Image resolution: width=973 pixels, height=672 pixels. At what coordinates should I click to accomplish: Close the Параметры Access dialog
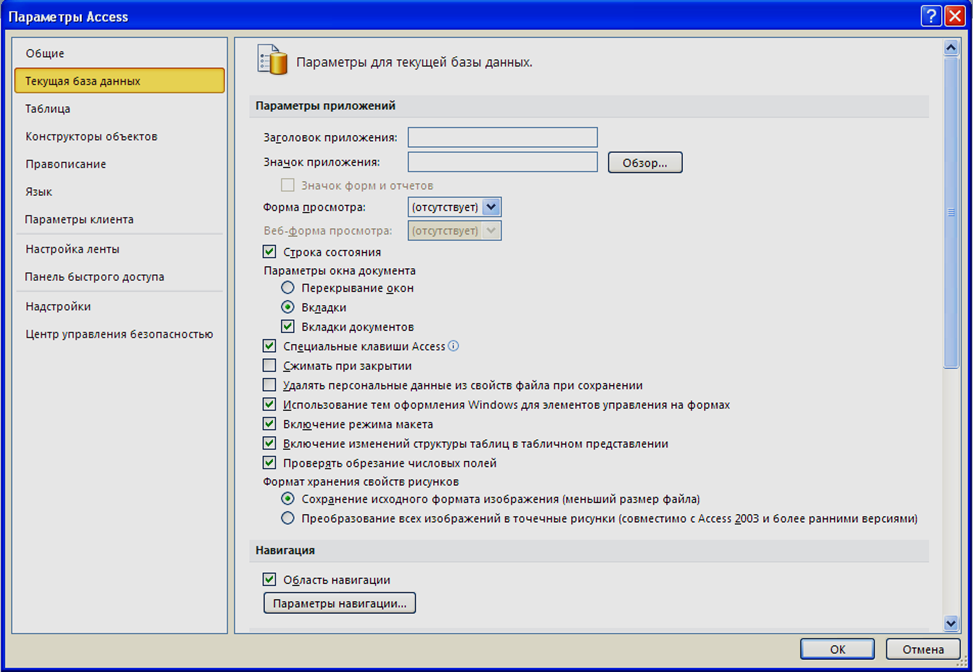pyautogui.click(x=954, y=16)
